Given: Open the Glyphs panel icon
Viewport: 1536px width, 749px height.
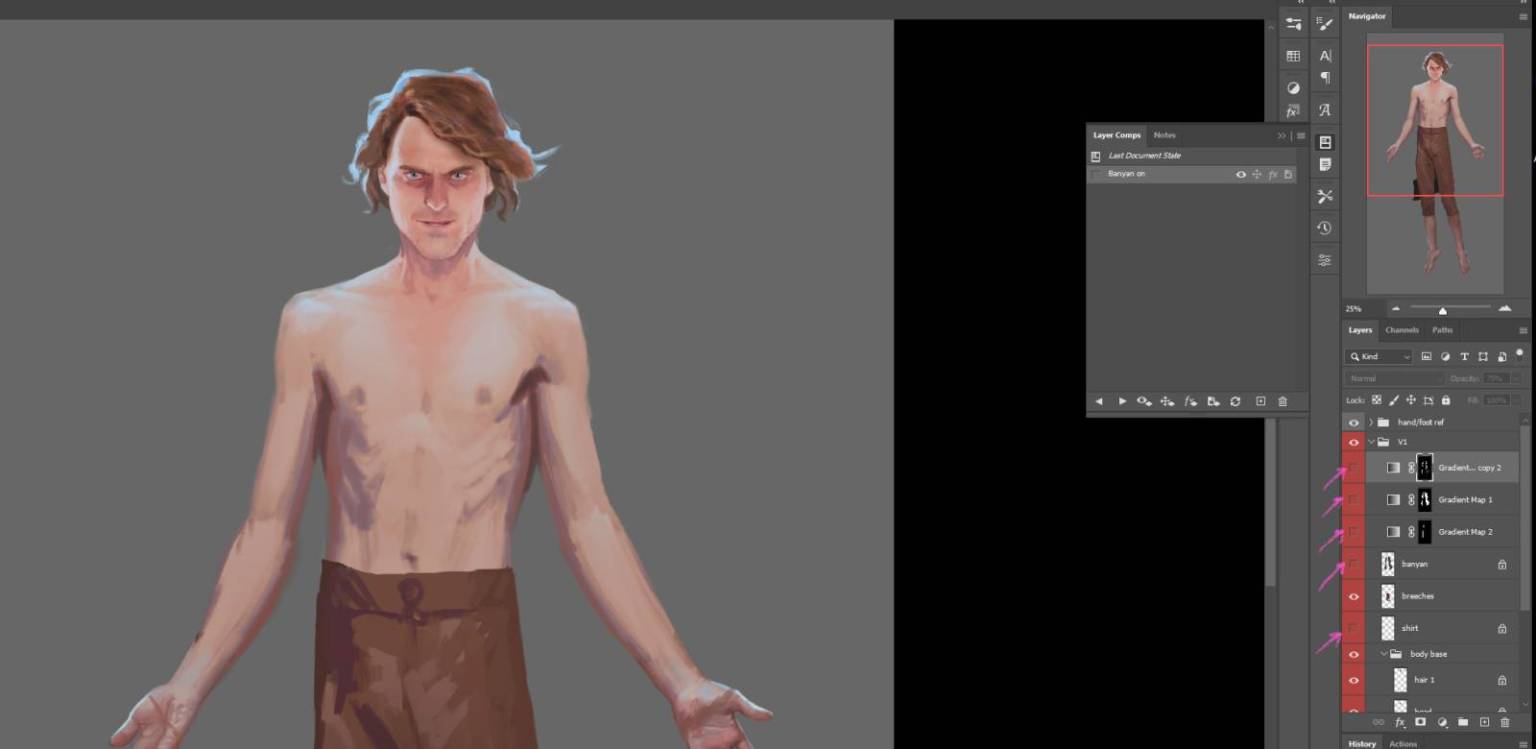Looking at the screenshot, I should point(1324,110).
